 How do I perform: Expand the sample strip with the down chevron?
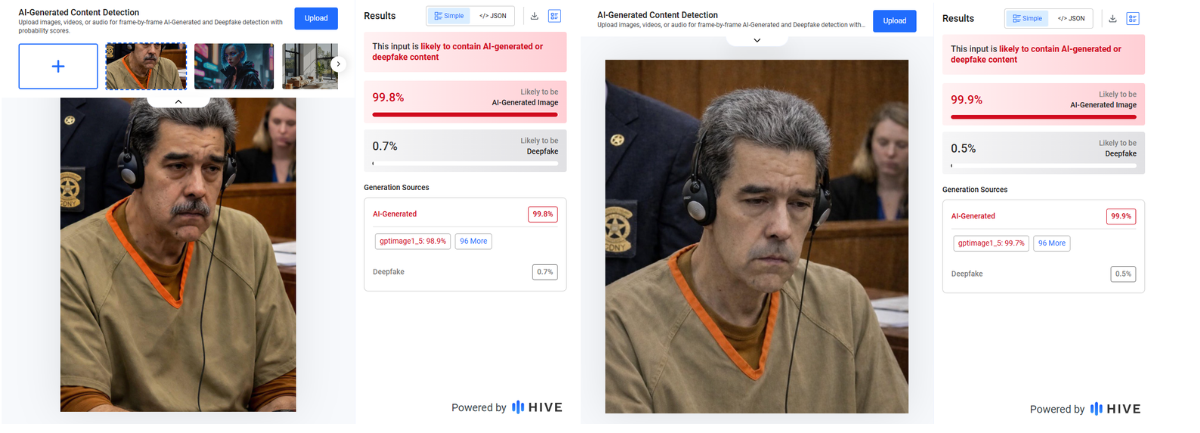click(x=757, y=40)
